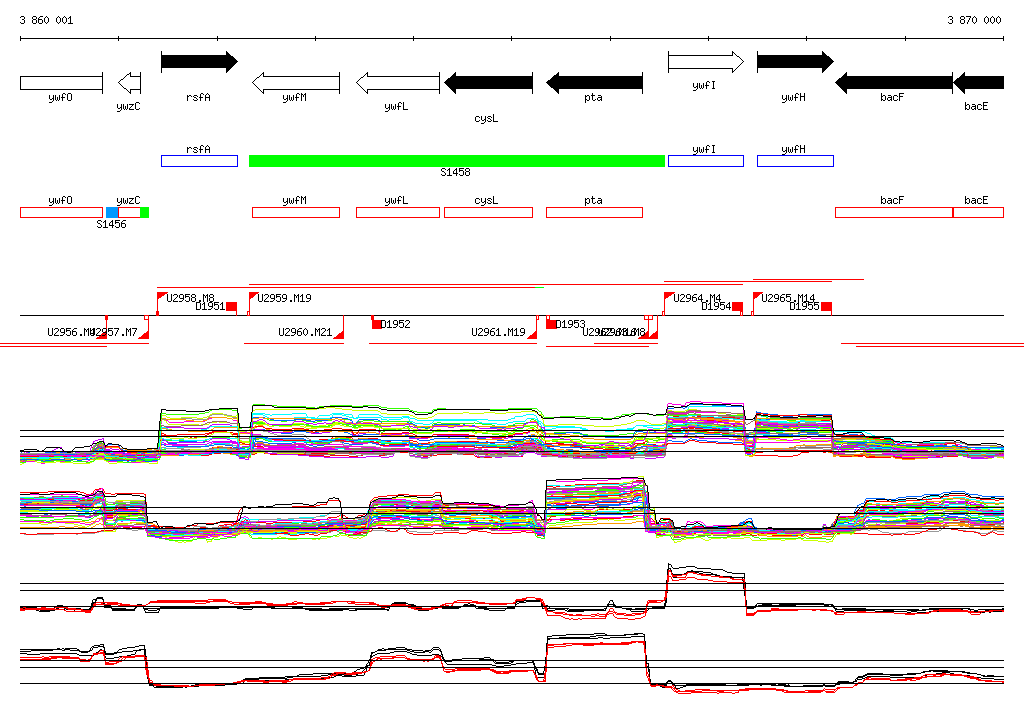Image resolution: width=1024 pixels, height=714 pixels.
Task: Click the D1953 red downshift square
Action: 551,324
